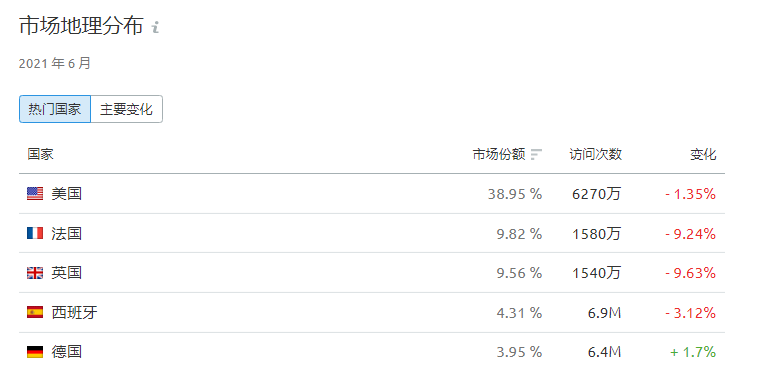Click the United States flag icon

tap(35, 193)
